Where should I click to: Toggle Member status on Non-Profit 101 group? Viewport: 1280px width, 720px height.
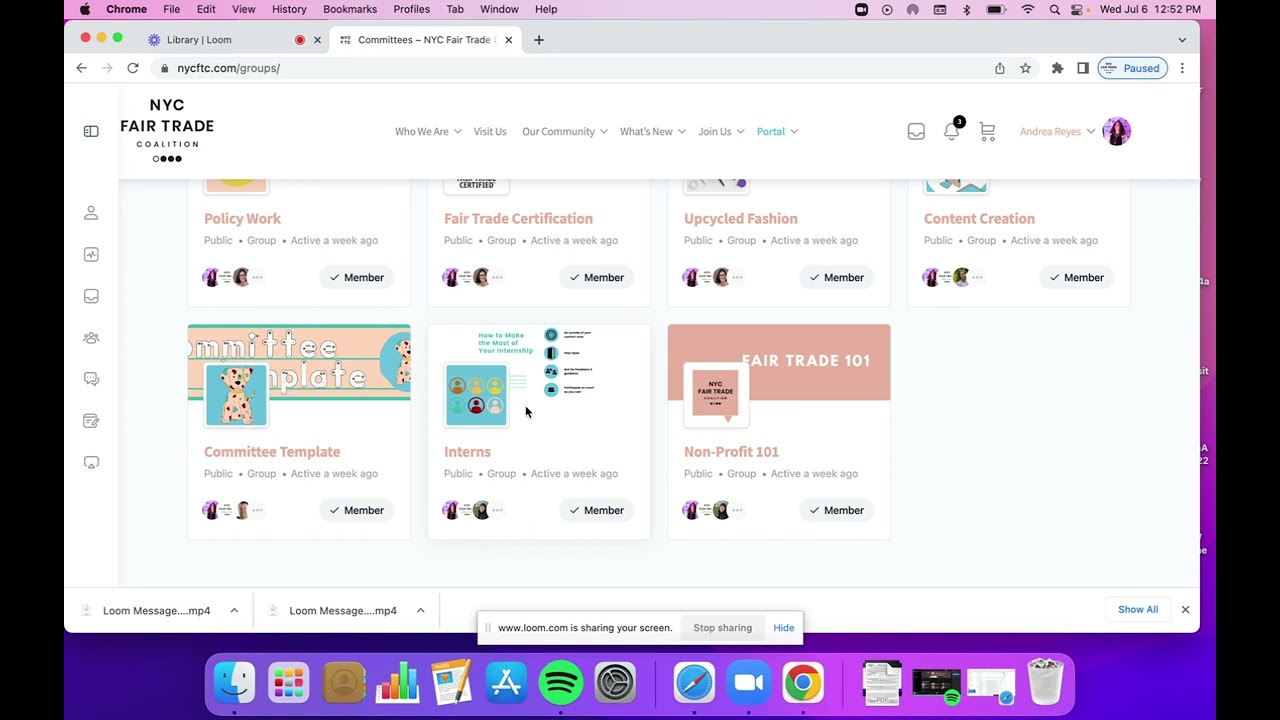[837, 510]
